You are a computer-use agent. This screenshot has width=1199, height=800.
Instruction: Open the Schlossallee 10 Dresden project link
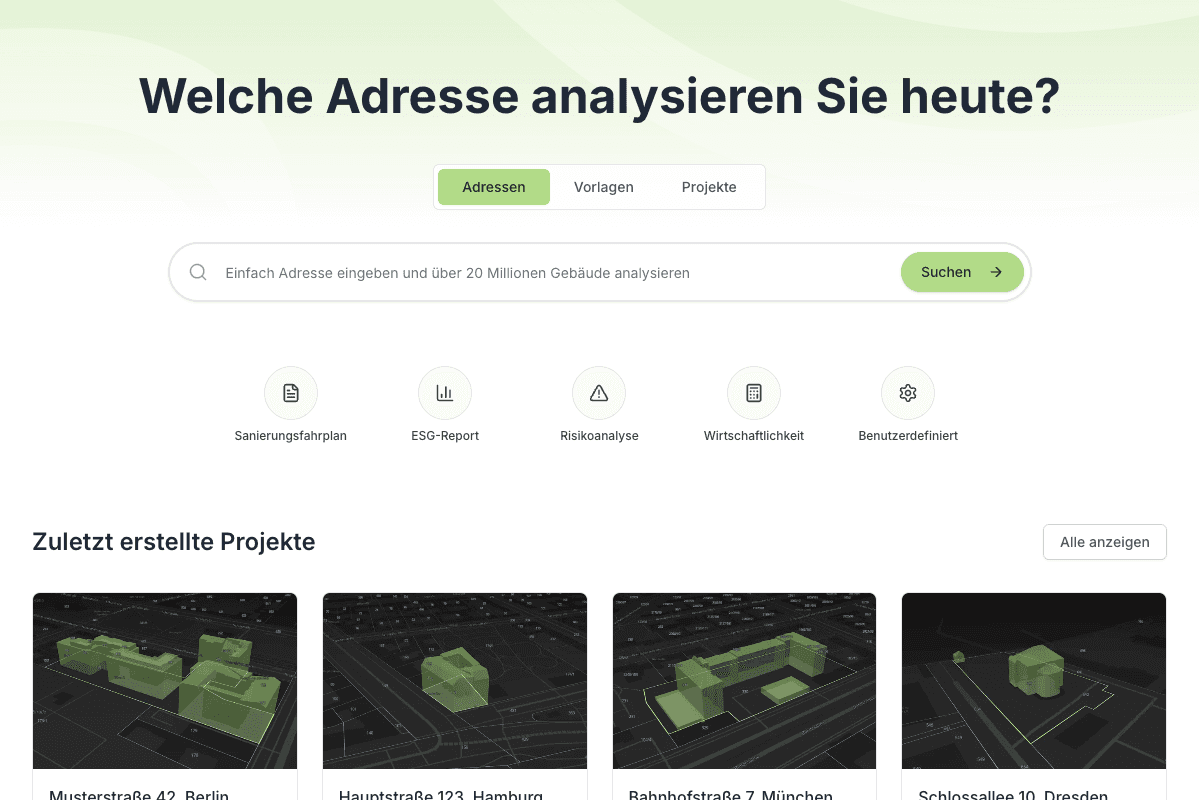tap(1011, 794)
